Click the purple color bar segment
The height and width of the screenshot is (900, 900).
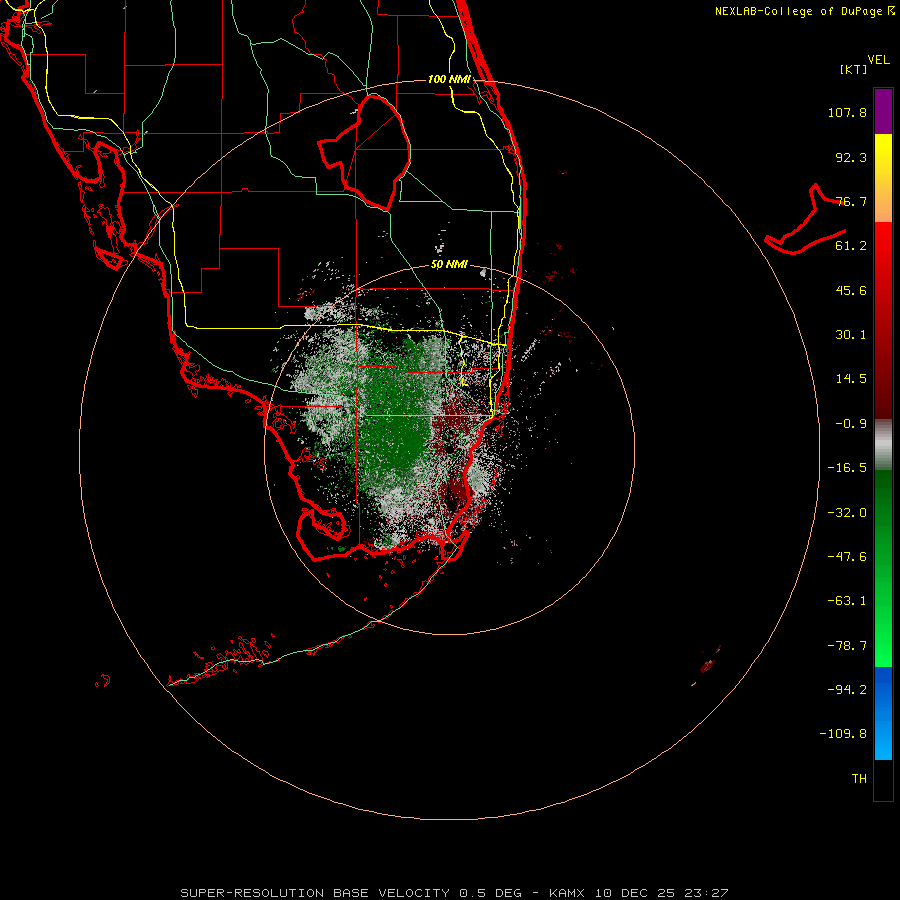pos(883,111)
